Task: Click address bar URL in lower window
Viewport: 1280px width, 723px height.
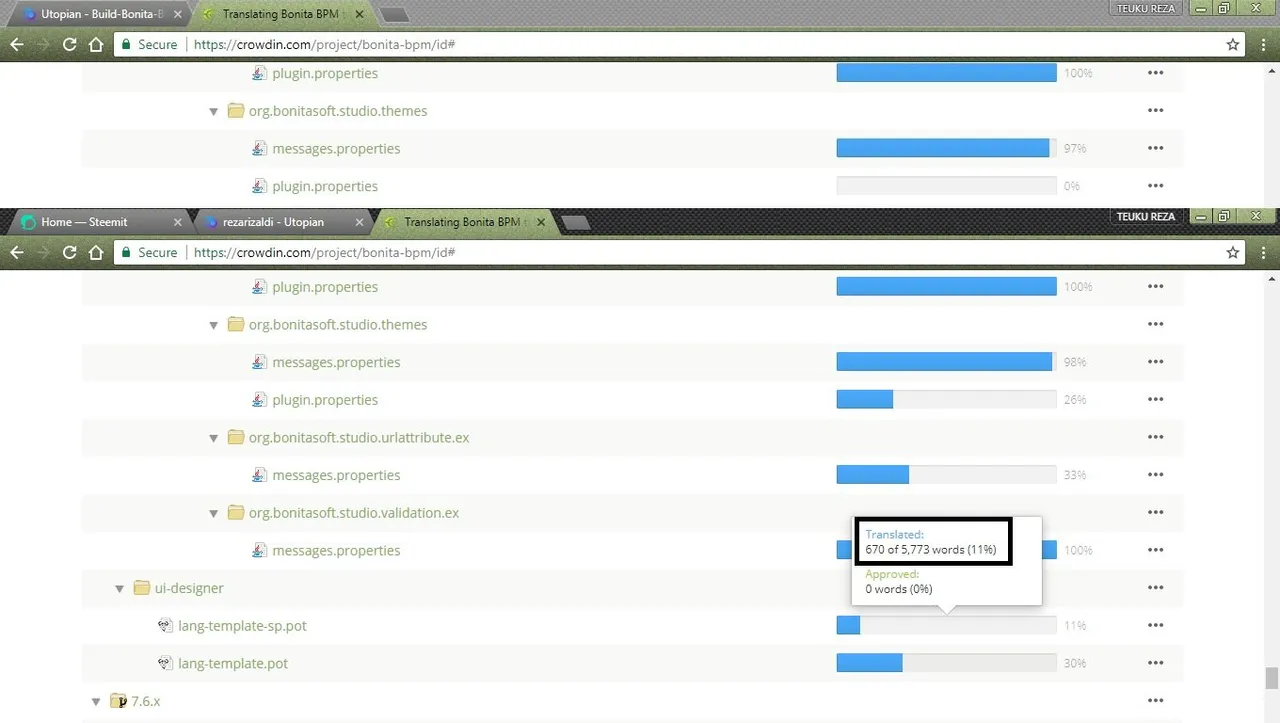Action: (324, 253)
